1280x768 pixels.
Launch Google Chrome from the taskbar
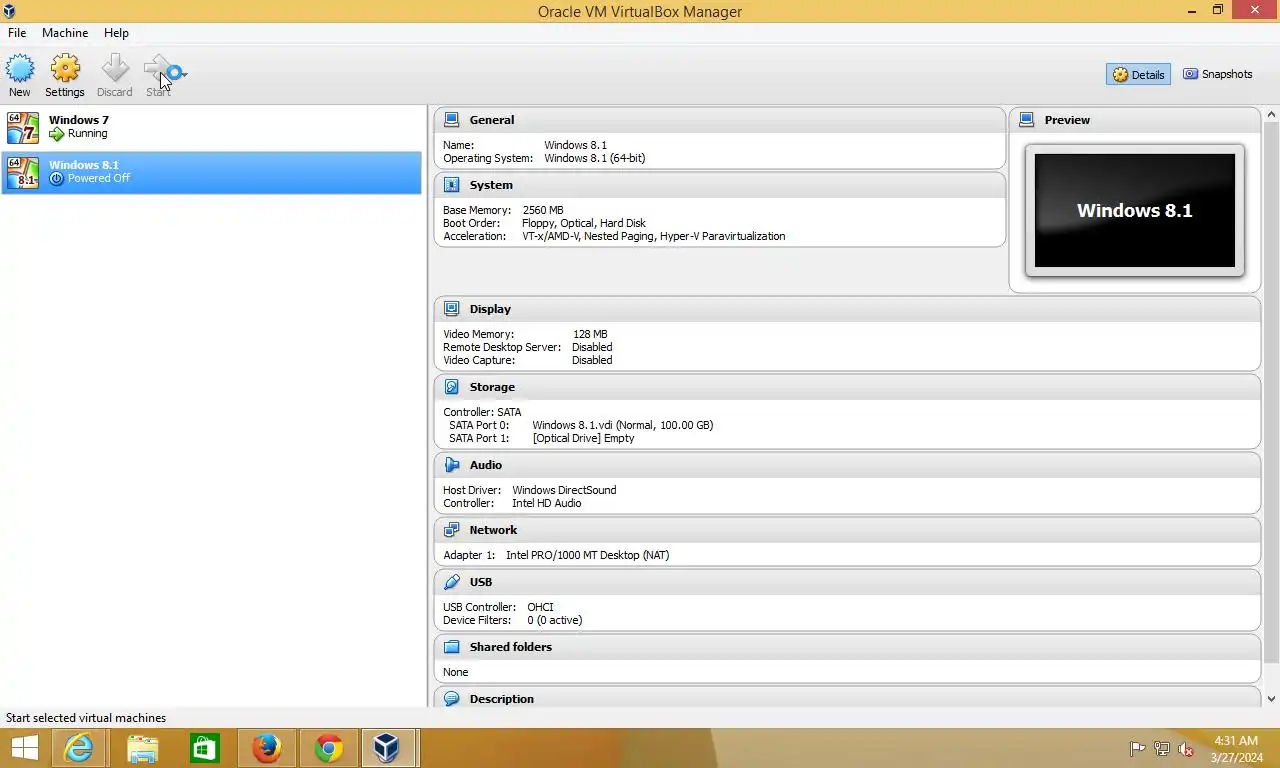point(329,748)
